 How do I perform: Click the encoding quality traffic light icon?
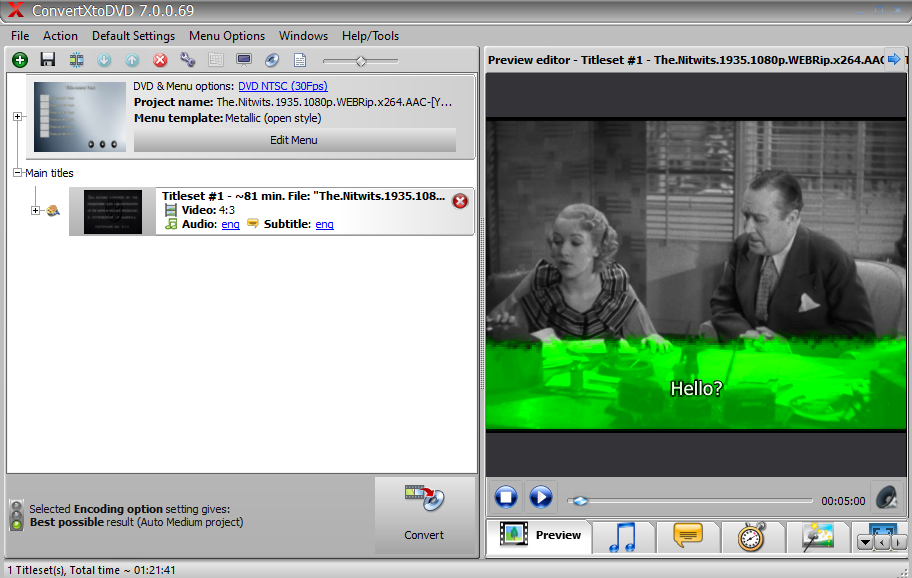(x=17, y=515)
